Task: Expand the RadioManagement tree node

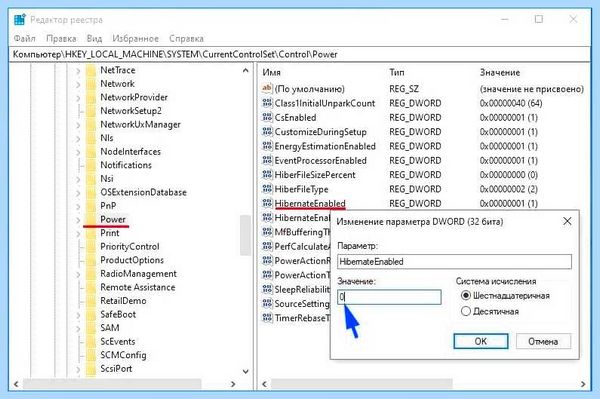Action: point(78,274)
